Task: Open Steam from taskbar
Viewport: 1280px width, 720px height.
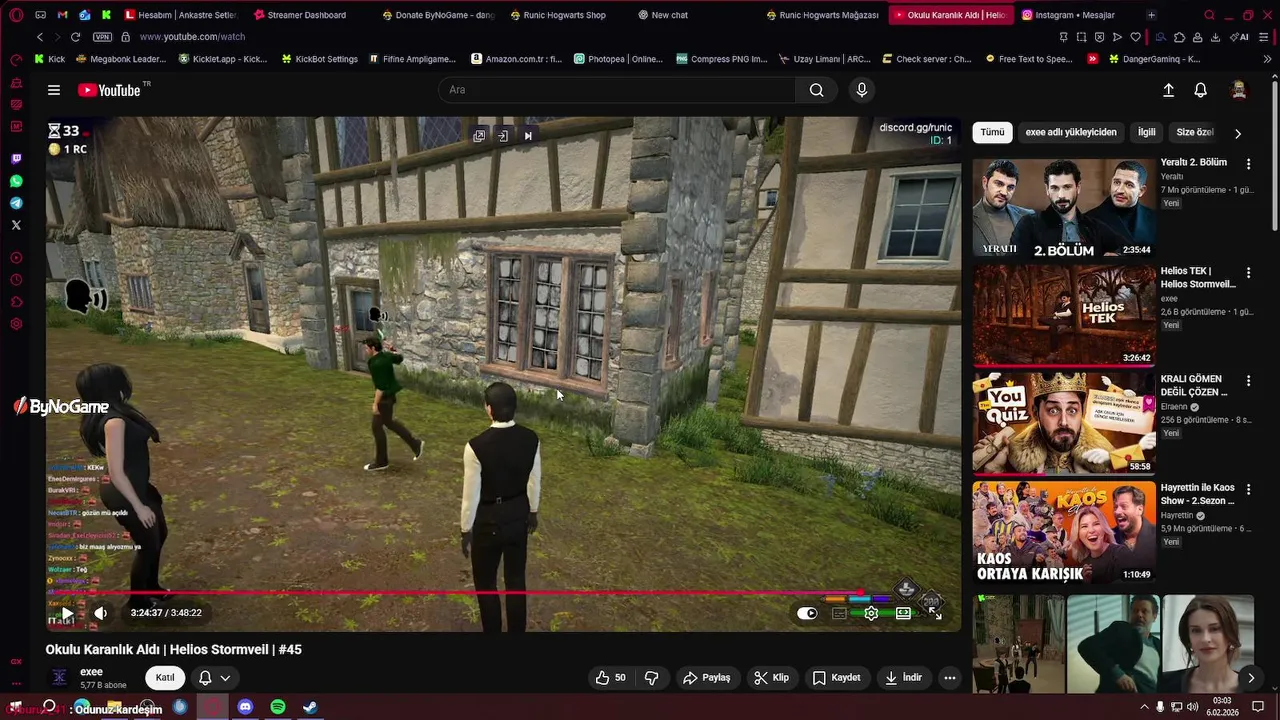Action: [310, 707]
